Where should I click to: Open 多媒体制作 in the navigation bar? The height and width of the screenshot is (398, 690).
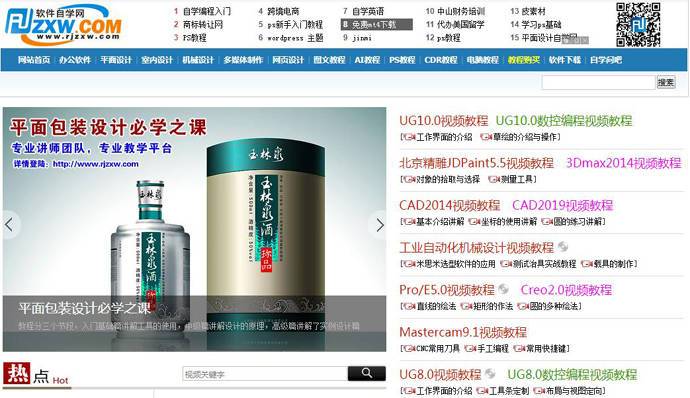pos(243,60)
